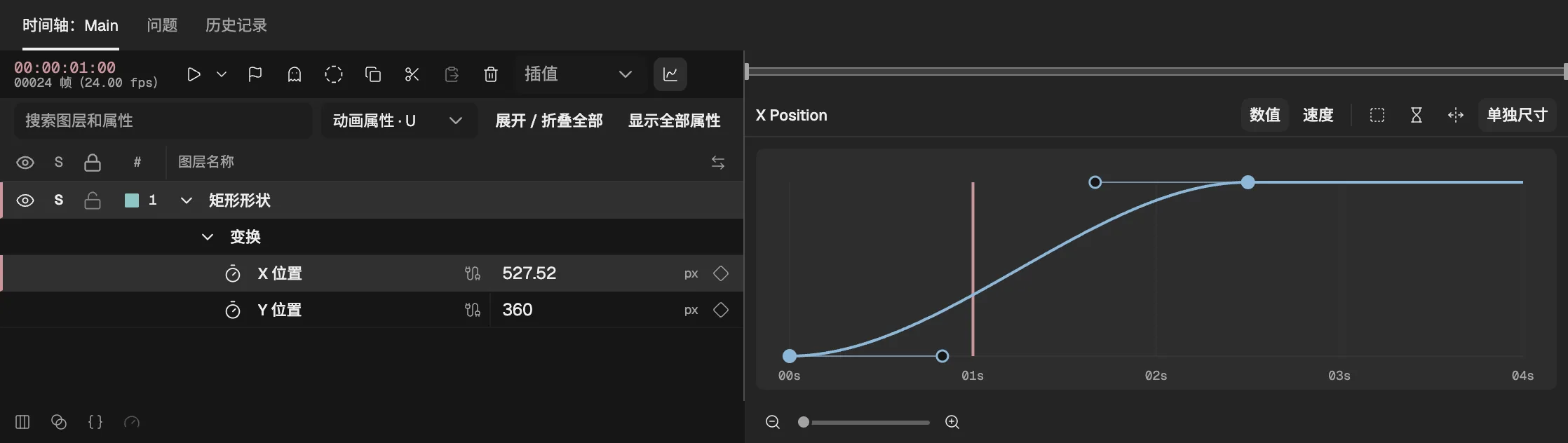Click the overlapping circles icon at bottom
The image size is (1568, 443).
click(x=59, y=422)
